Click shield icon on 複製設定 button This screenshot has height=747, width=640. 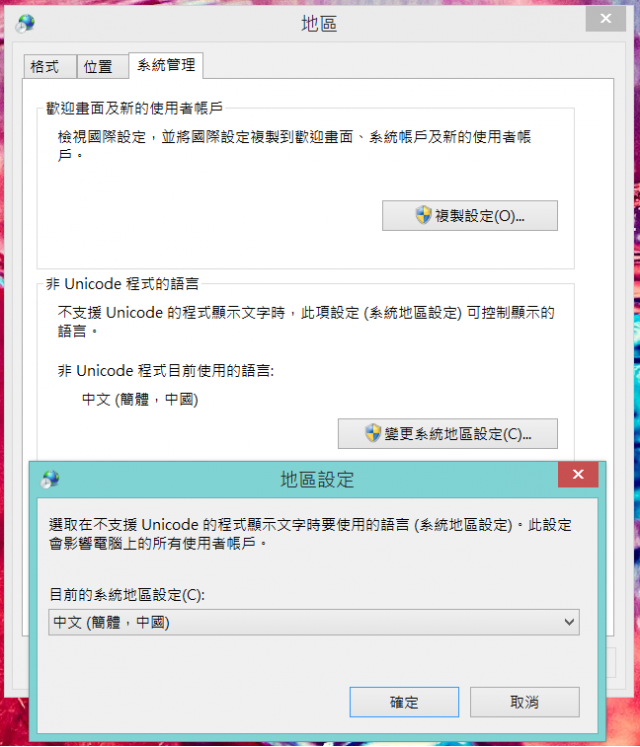[x=423, y=215]
